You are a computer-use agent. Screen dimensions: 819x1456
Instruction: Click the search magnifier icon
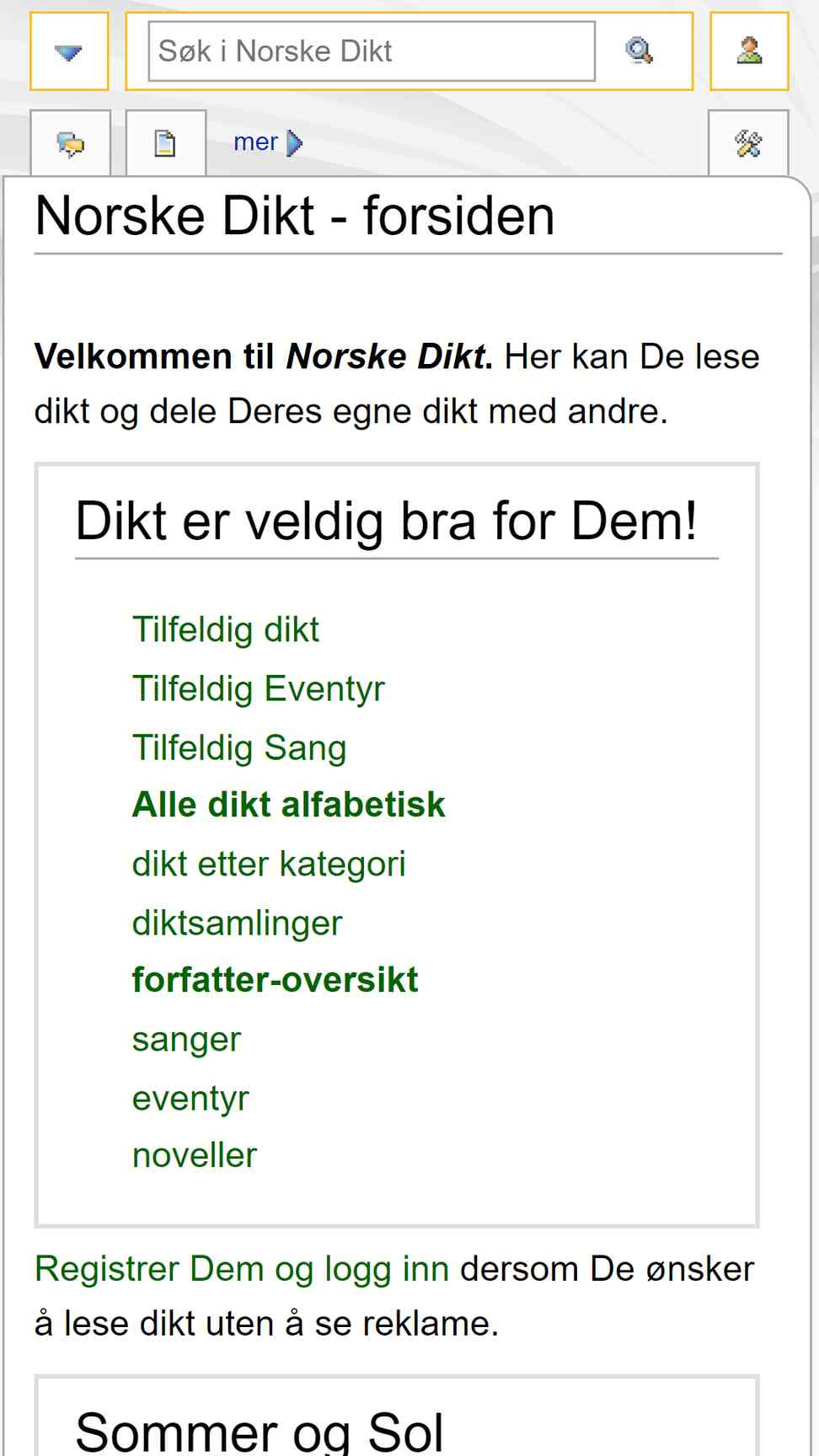pyautogui.click(x=640, y=51)
